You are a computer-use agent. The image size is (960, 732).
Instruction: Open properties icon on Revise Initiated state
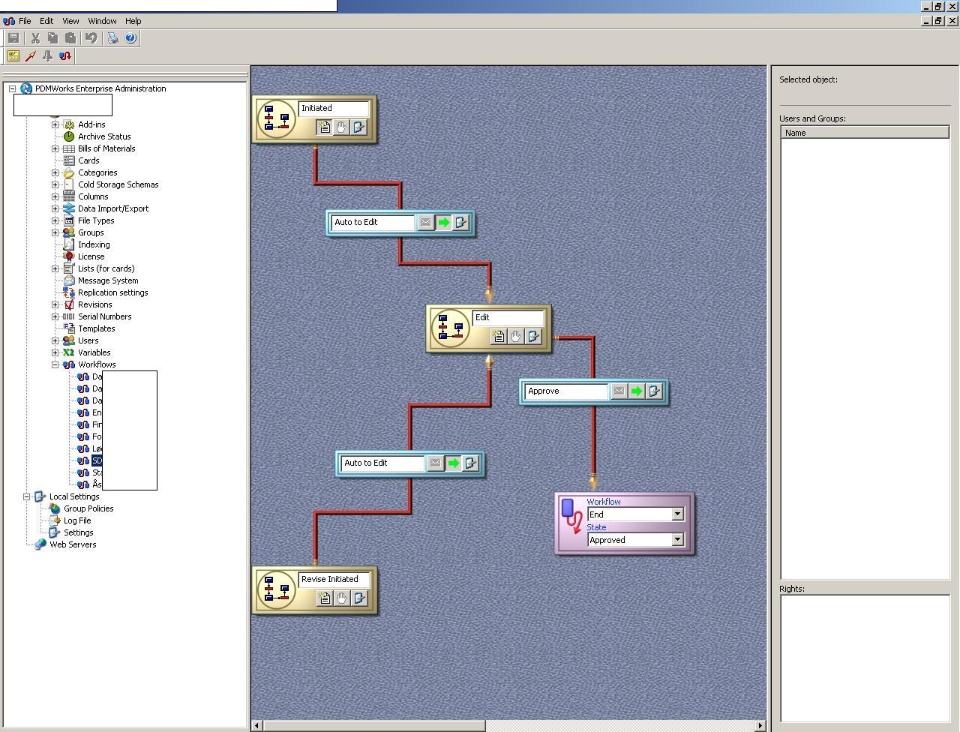tap(324, 598)
